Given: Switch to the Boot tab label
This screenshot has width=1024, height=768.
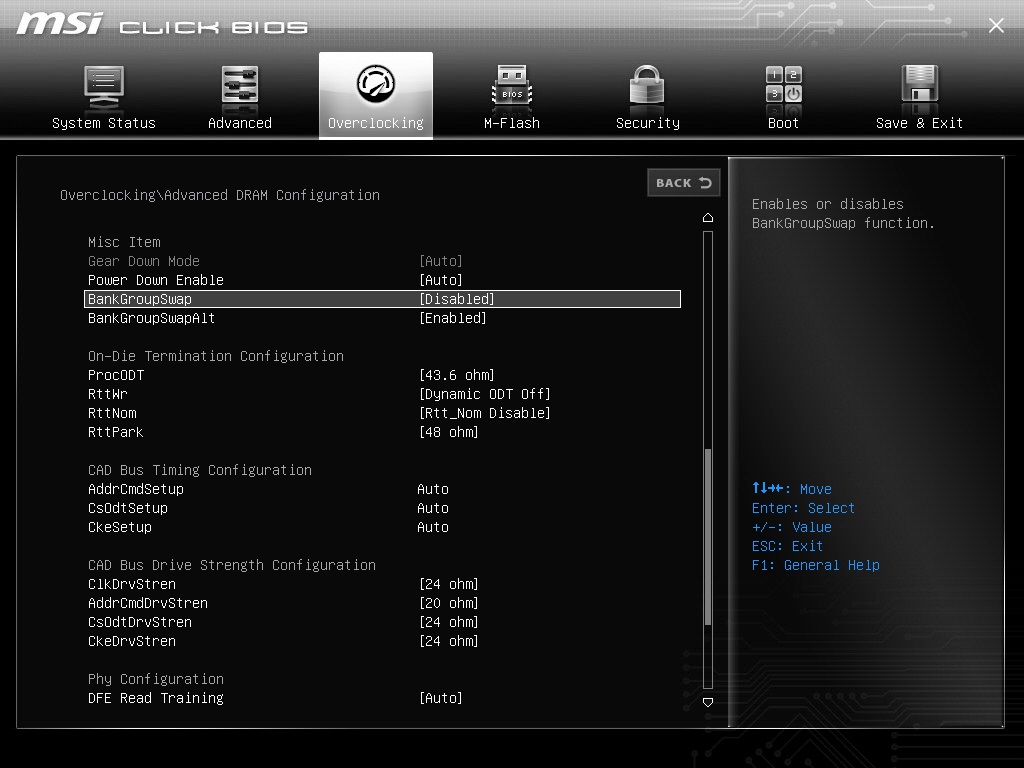Looking at the screenshot, I should (784, 123).
